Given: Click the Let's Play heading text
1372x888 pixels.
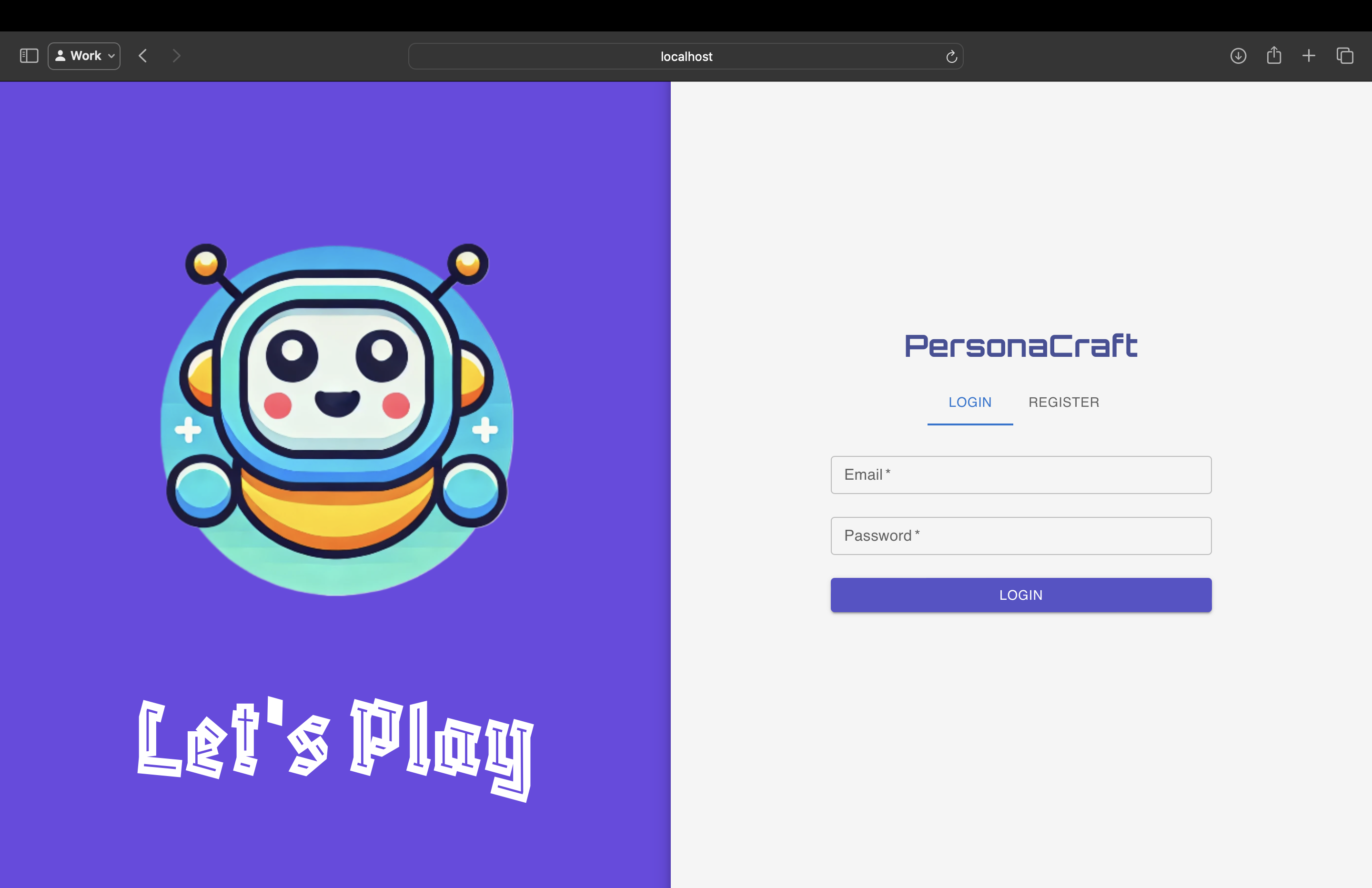Looking at the screenshot, I should tap(335, 744).
